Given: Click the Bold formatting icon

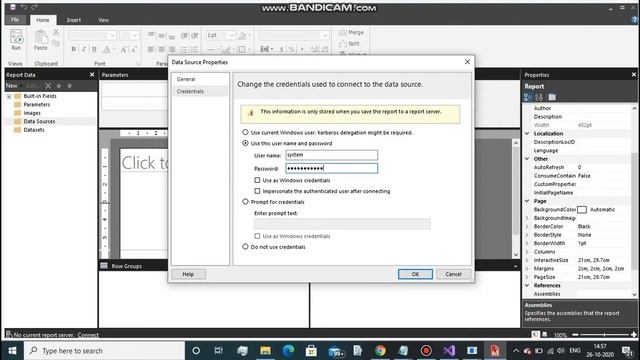Looking at the screenshot, I should [74, 49].
